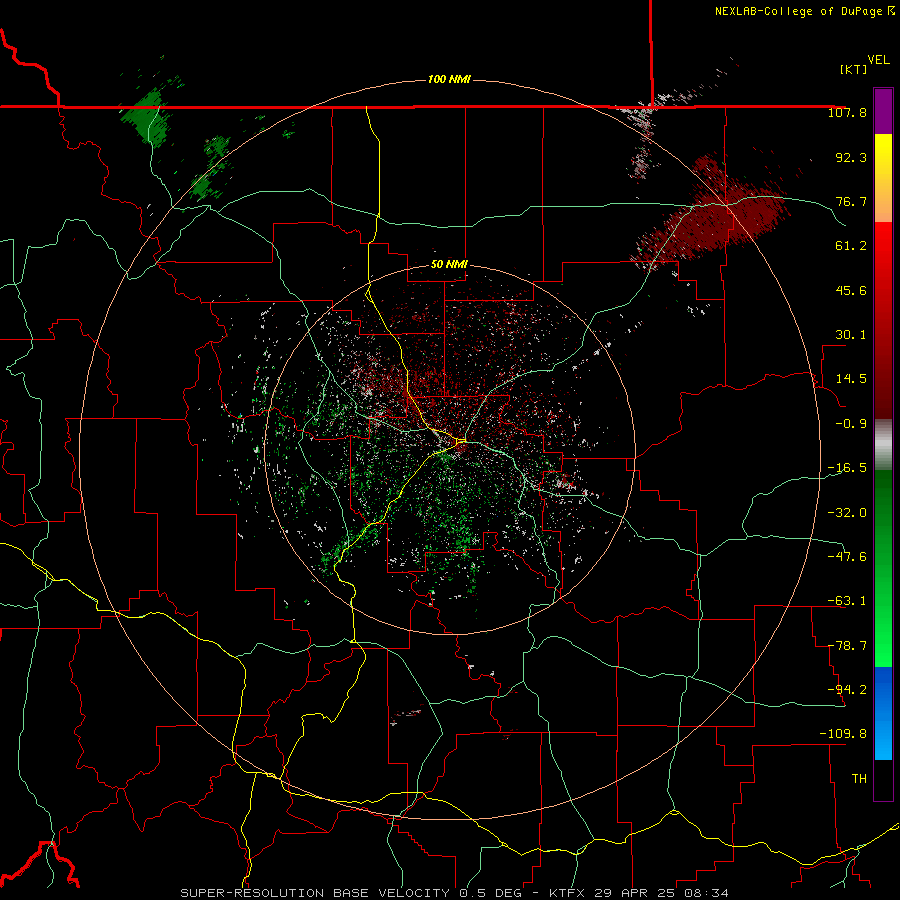This screenshot has width=900, height=900.
Task: Click the VEL legend title
Action: pos(878,60)
